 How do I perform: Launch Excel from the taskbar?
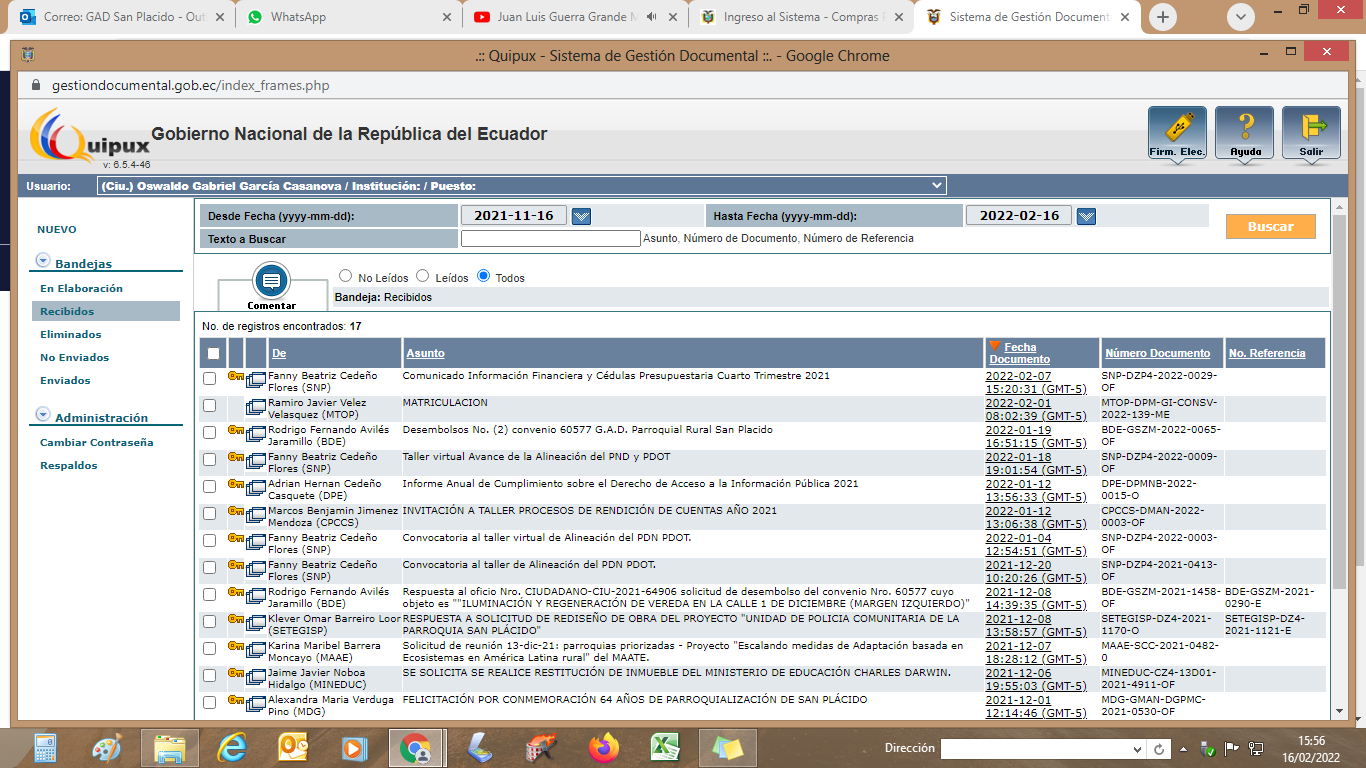click(665, 747)
